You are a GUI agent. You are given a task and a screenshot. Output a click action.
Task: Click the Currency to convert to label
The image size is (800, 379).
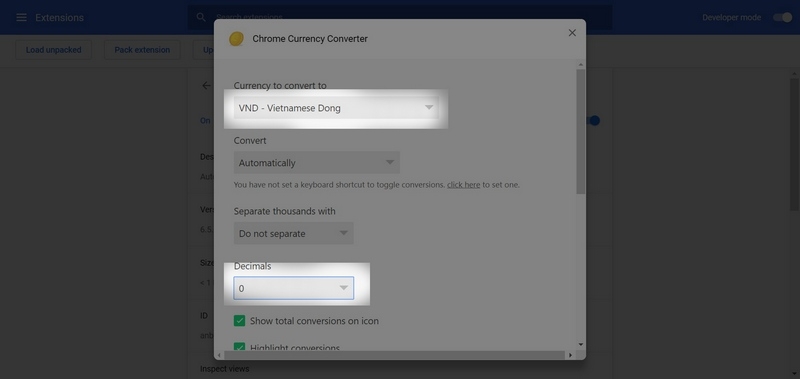coord(280,86)
